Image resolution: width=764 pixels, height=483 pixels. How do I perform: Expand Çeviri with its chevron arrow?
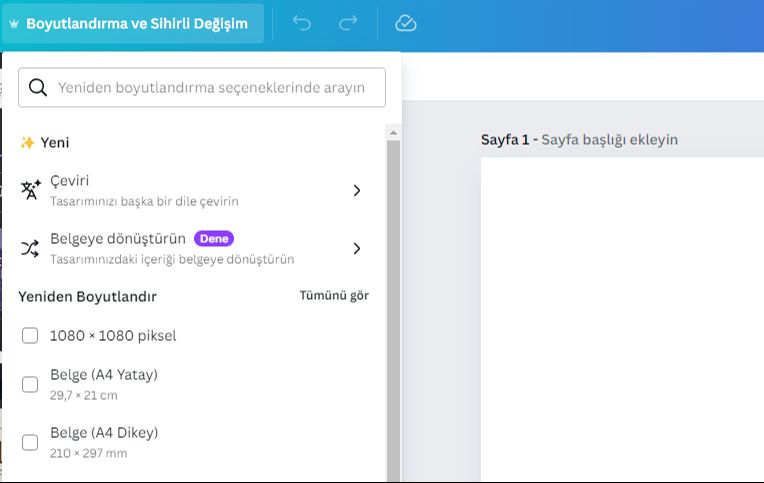pos(357,190)
